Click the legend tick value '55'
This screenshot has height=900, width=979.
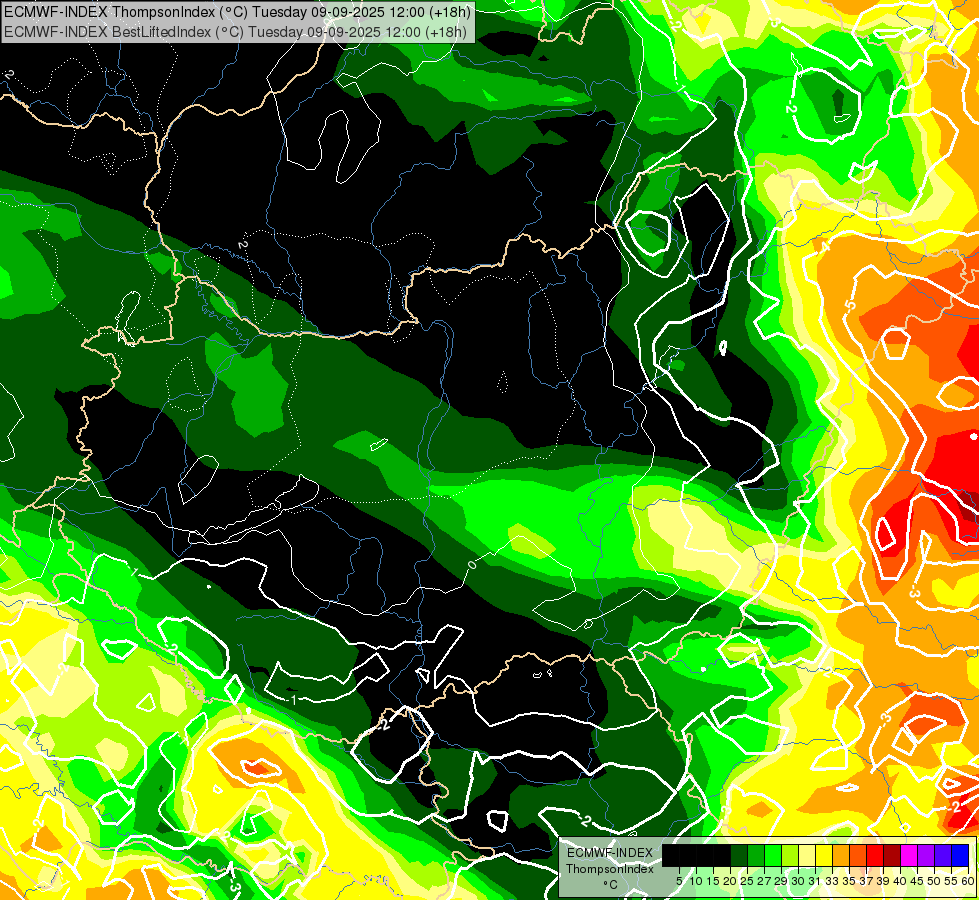(x=952, y=881)
